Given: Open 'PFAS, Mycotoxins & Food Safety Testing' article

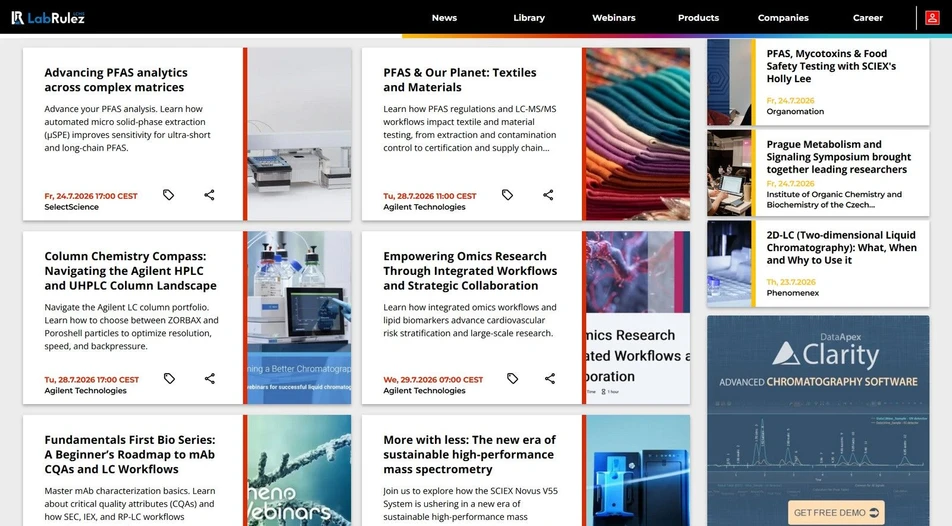Looking at the screenshot, I should (831, 66).
